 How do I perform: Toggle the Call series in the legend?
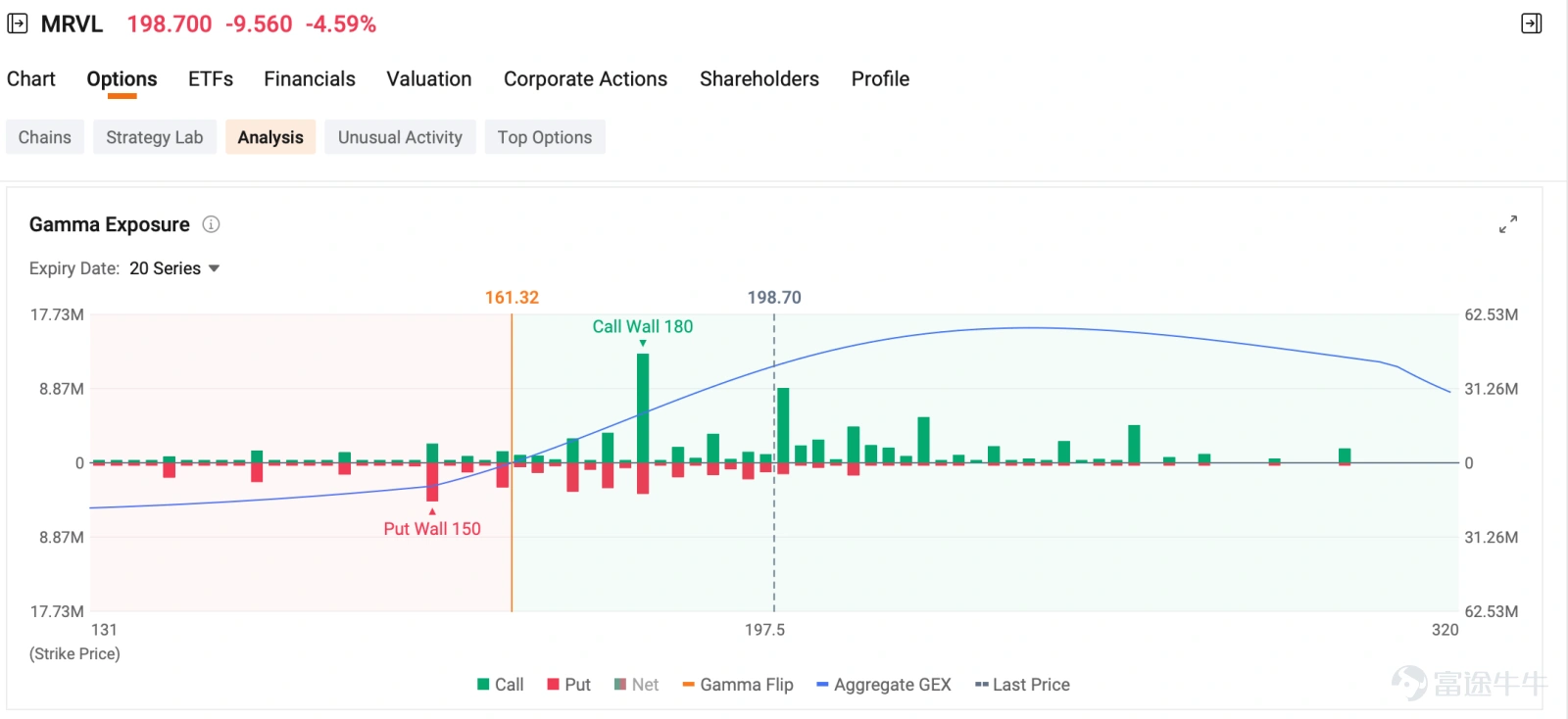tap(501, 685)
